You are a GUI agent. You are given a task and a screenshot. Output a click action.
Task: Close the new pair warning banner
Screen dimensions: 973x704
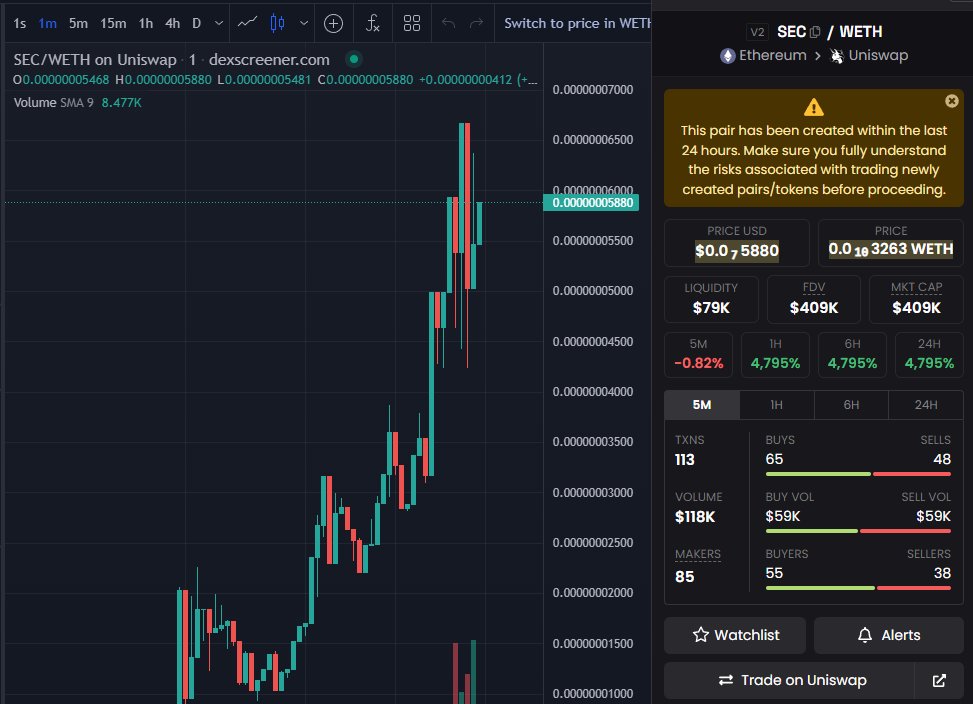[x=951, y=101]
